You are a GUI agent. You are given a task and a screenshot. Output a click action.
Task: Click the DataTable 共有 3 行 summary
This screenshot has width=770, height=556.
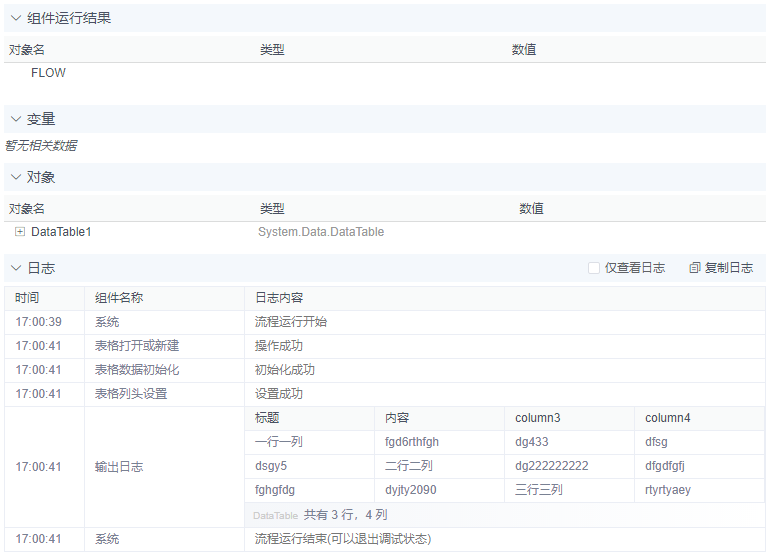320,515
